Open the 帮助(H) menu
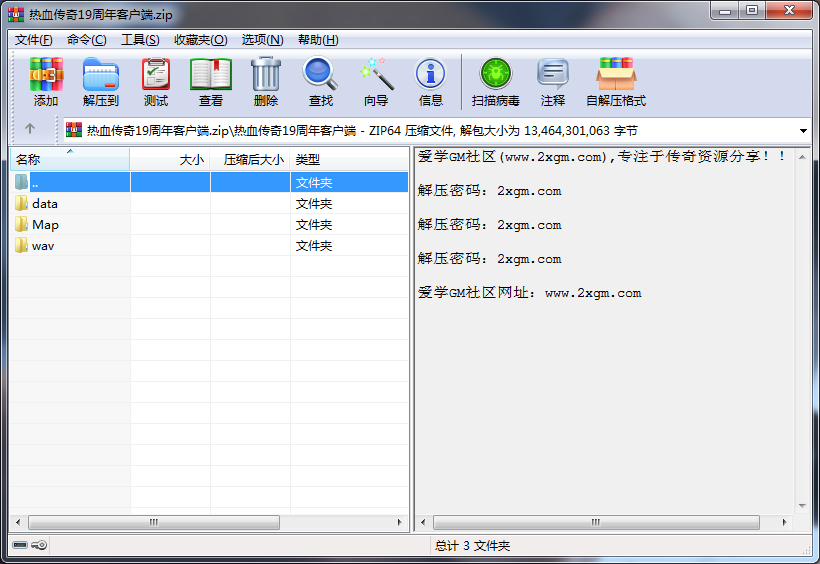 pos(318,40)
